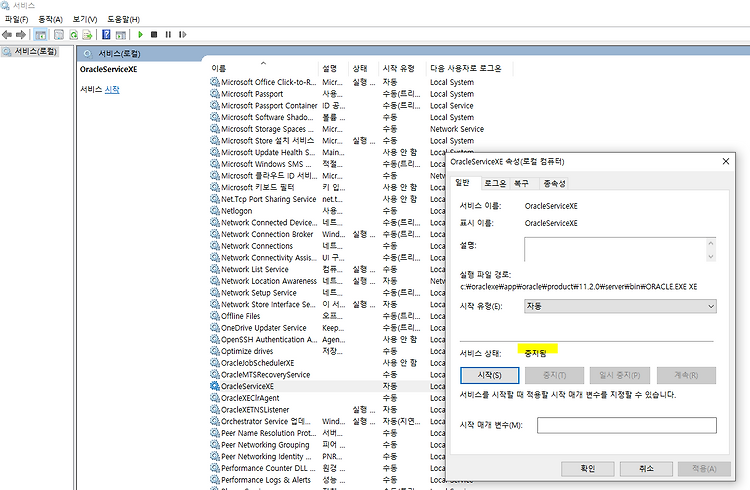
Task: Click the 확인 button
Action: pos(587,468)
